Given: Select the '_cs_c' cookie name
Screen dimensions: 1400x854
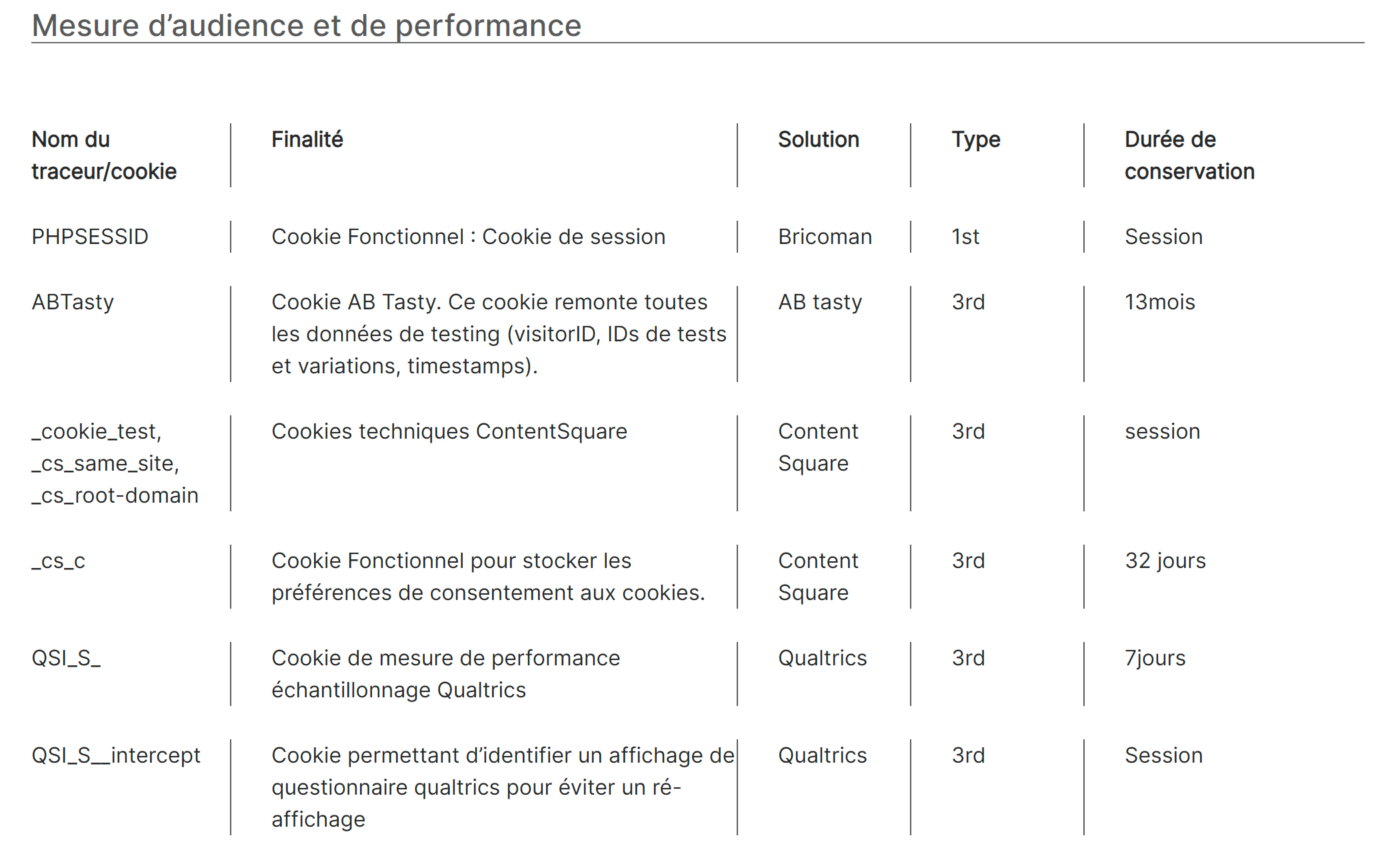Looking at the screenshot, I should [x=59, y=561].
